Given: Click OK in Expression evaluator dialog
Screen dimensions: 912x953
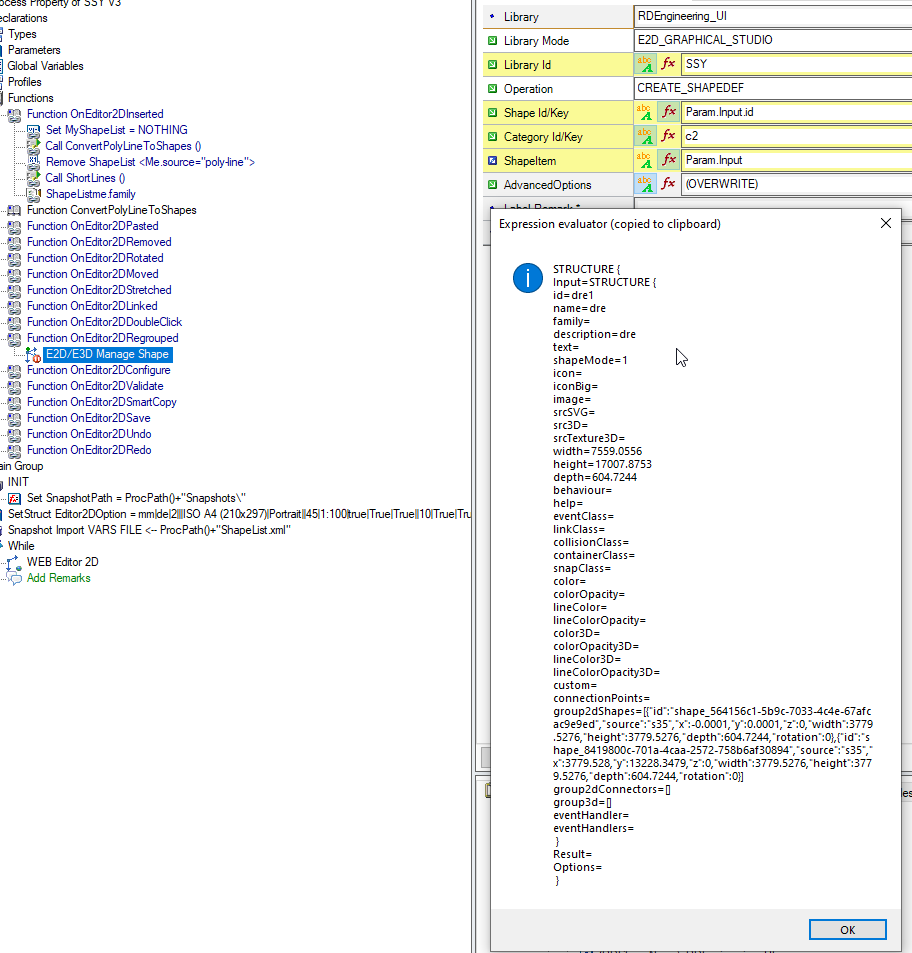Looking at the screenshot, I should coord(848,929).
